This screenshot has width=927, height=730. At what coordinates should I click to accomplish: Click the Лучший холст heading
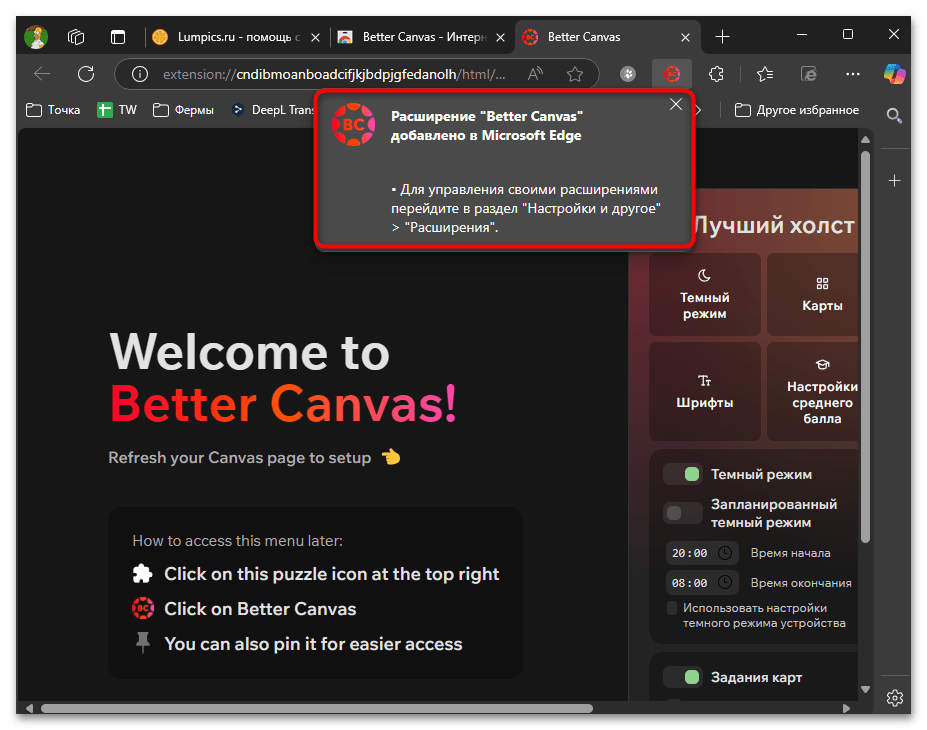(x=774, y=225)
